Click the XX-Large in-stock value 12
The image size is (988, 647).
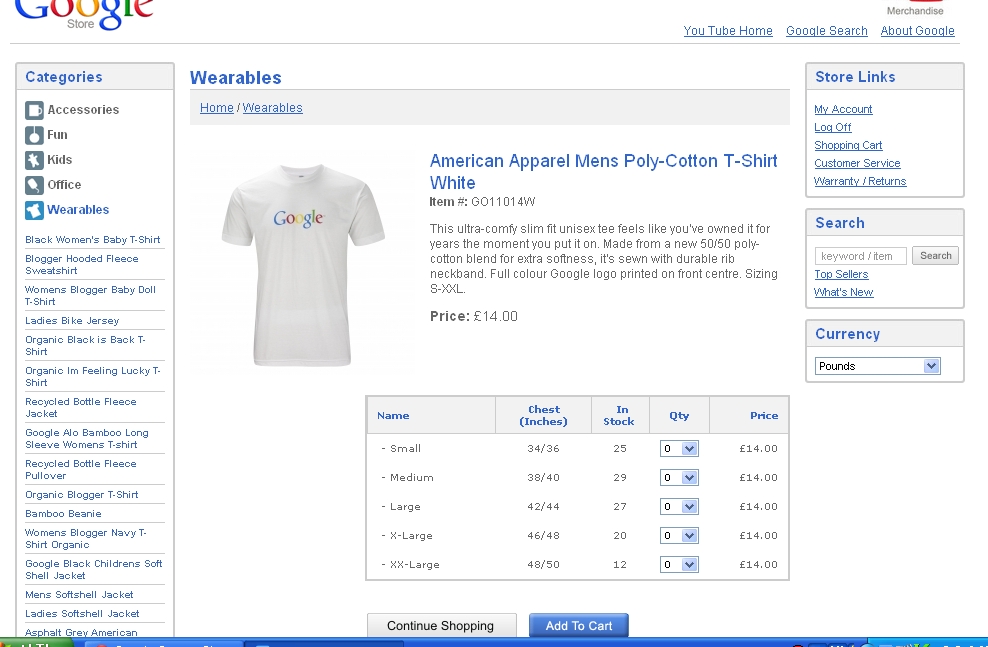click(620, 564)
